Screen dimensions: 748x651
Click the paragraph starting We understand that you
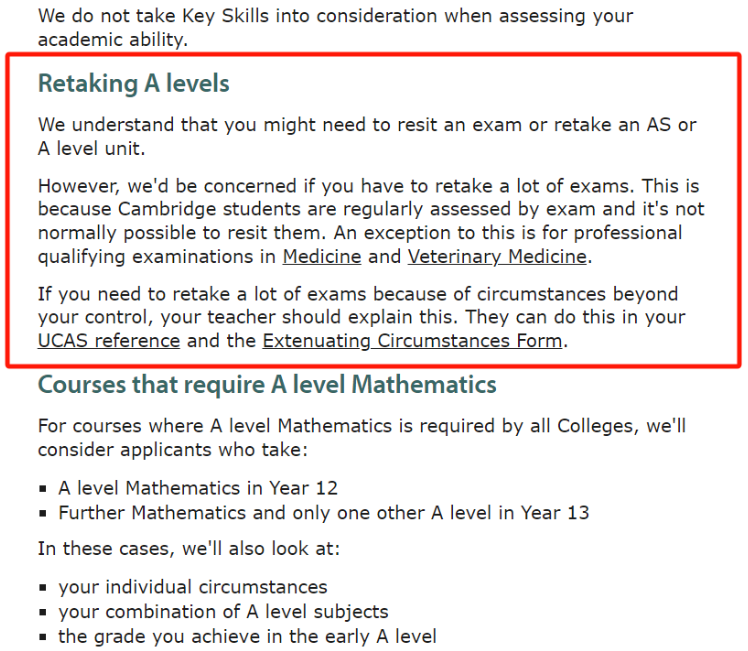[367, 136]
